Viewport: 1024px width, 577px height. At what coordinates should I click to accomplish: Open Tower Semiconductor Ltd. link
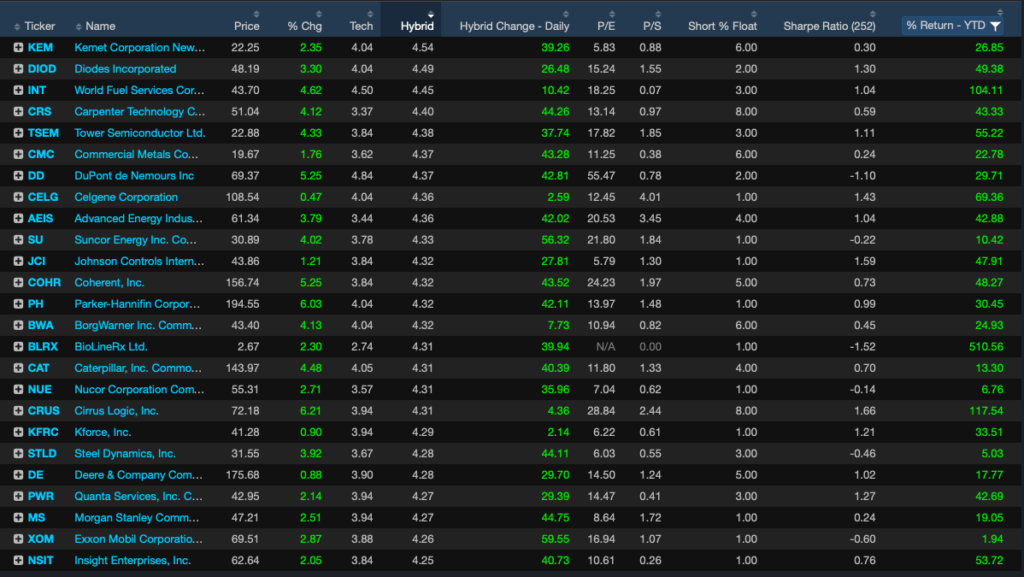(140, 133)
